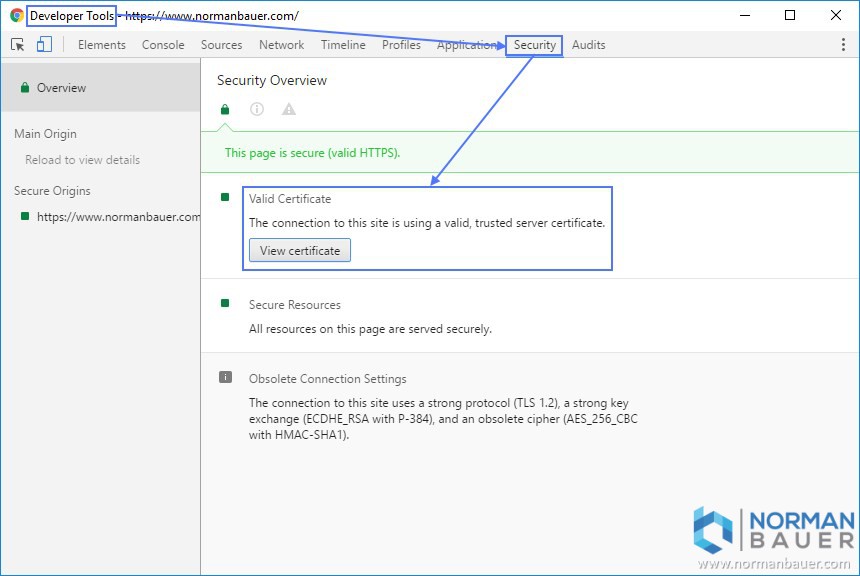Switch to the Network tab
Image resolution: width=860 pixels, height=576 pixels.
(x=281, y=45)
